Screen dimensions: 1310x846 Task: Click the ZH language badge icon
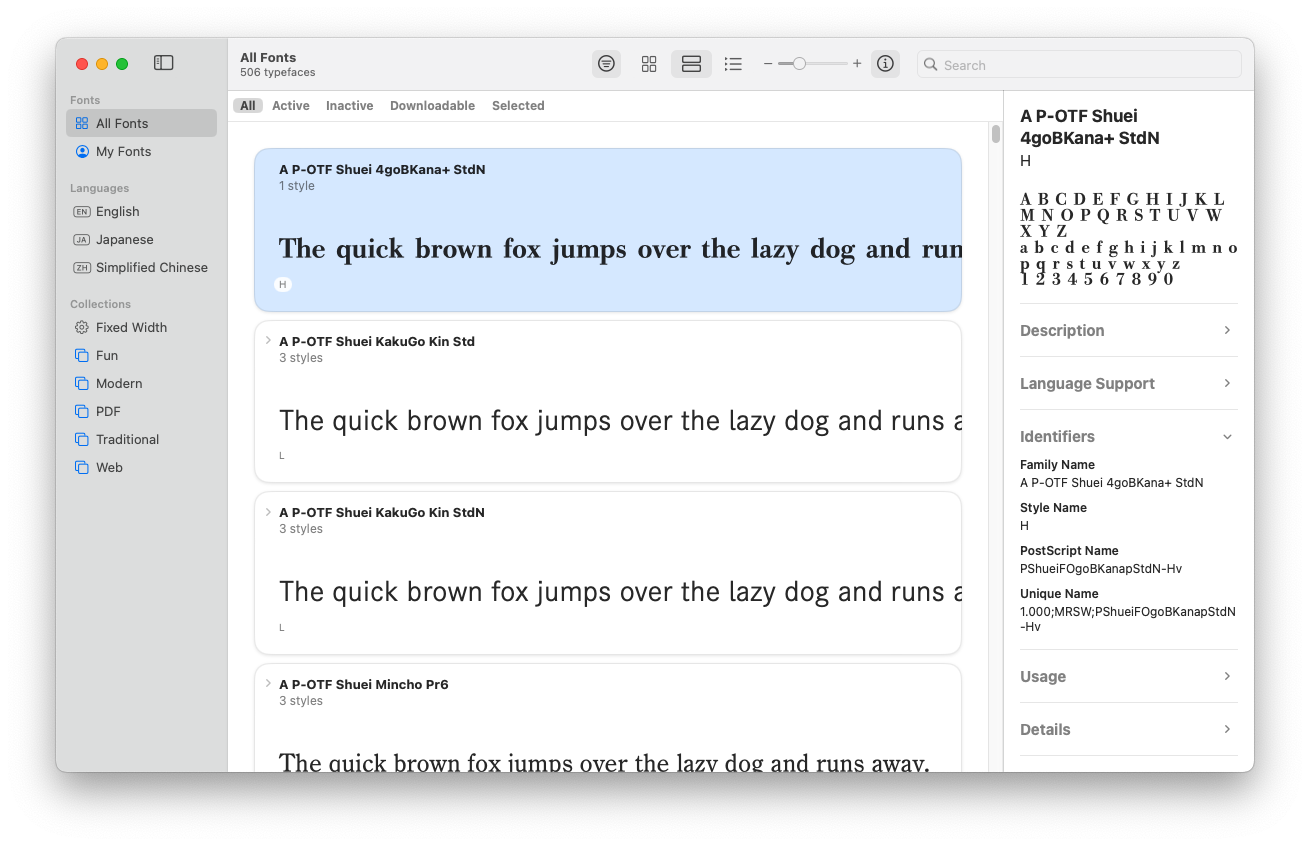point(82,267)
